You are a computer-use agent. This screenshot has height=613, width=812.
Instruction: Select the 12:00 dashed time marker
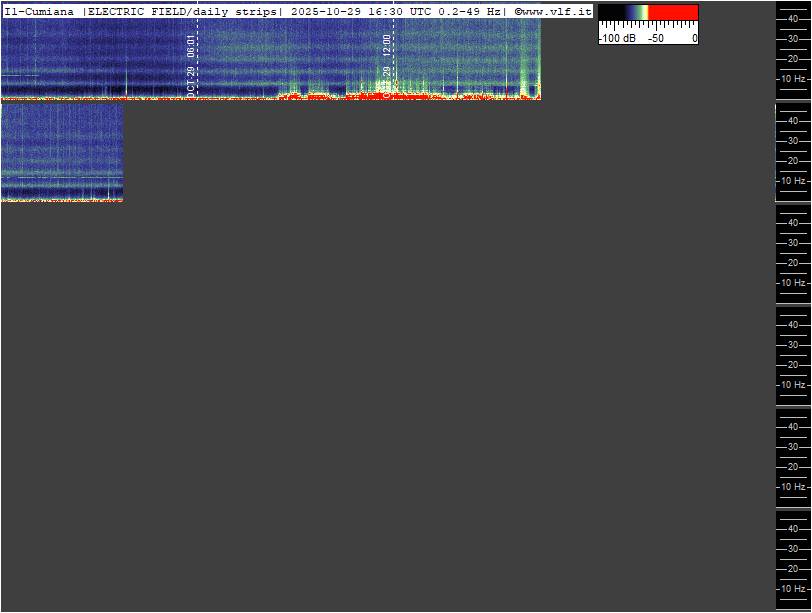pyautogui.click(x=391, y=60)
